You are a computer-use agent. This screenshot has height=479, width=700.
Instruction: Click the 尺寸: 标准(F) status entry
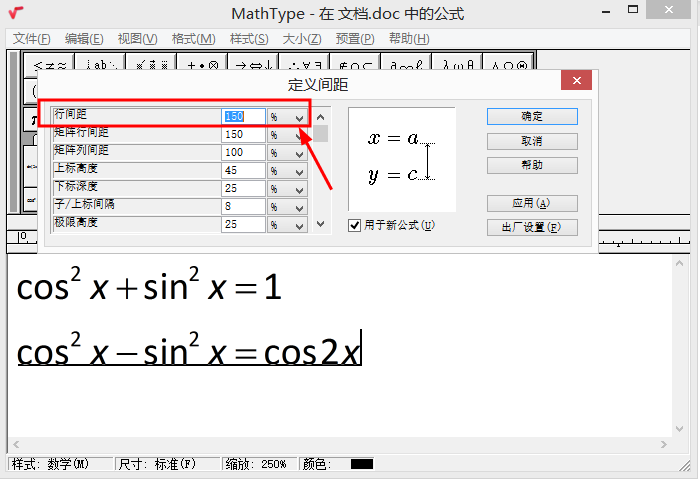[168, 464]
